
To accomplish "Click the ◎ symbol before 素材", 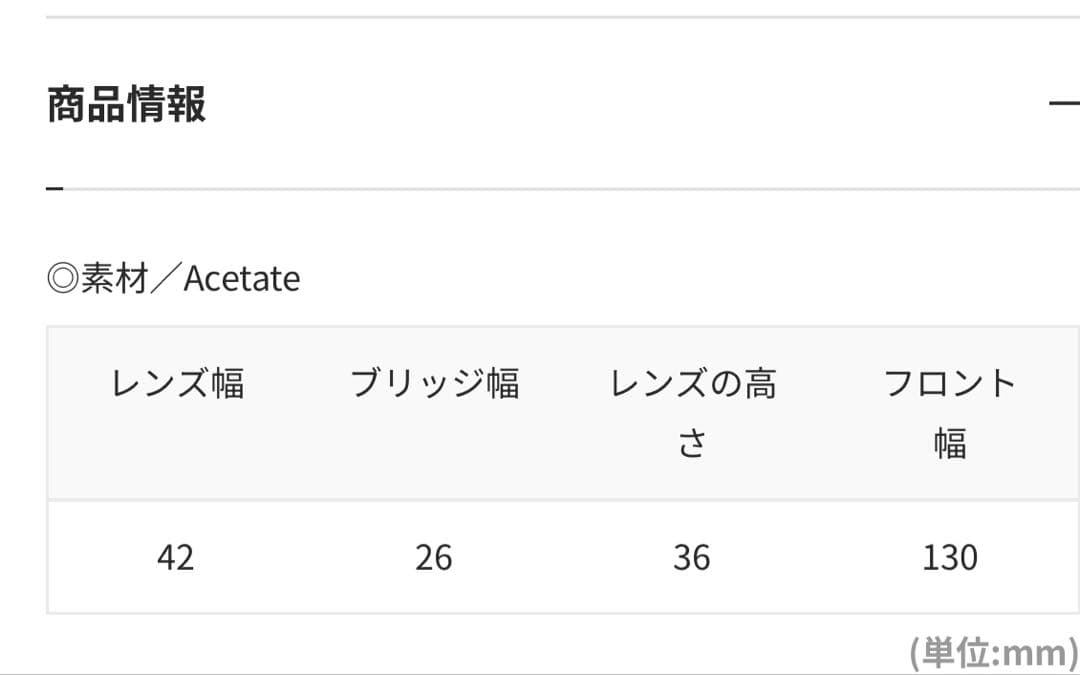I will tap(63, 279).
